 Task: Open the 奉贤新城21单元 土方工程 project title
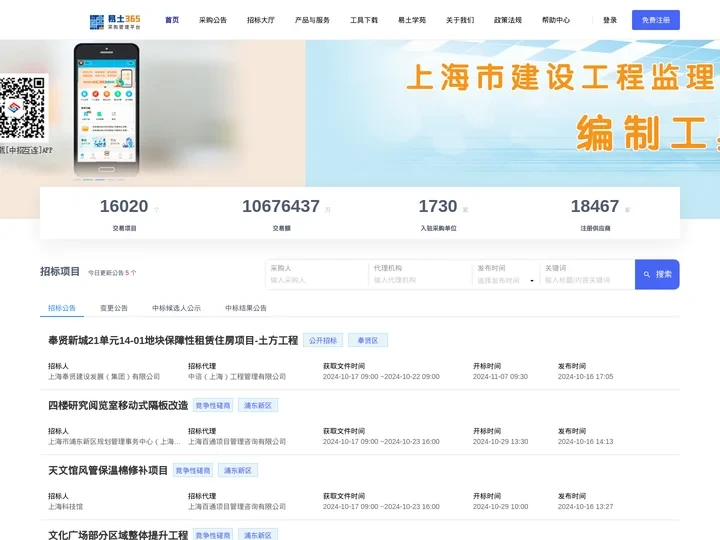173,340
